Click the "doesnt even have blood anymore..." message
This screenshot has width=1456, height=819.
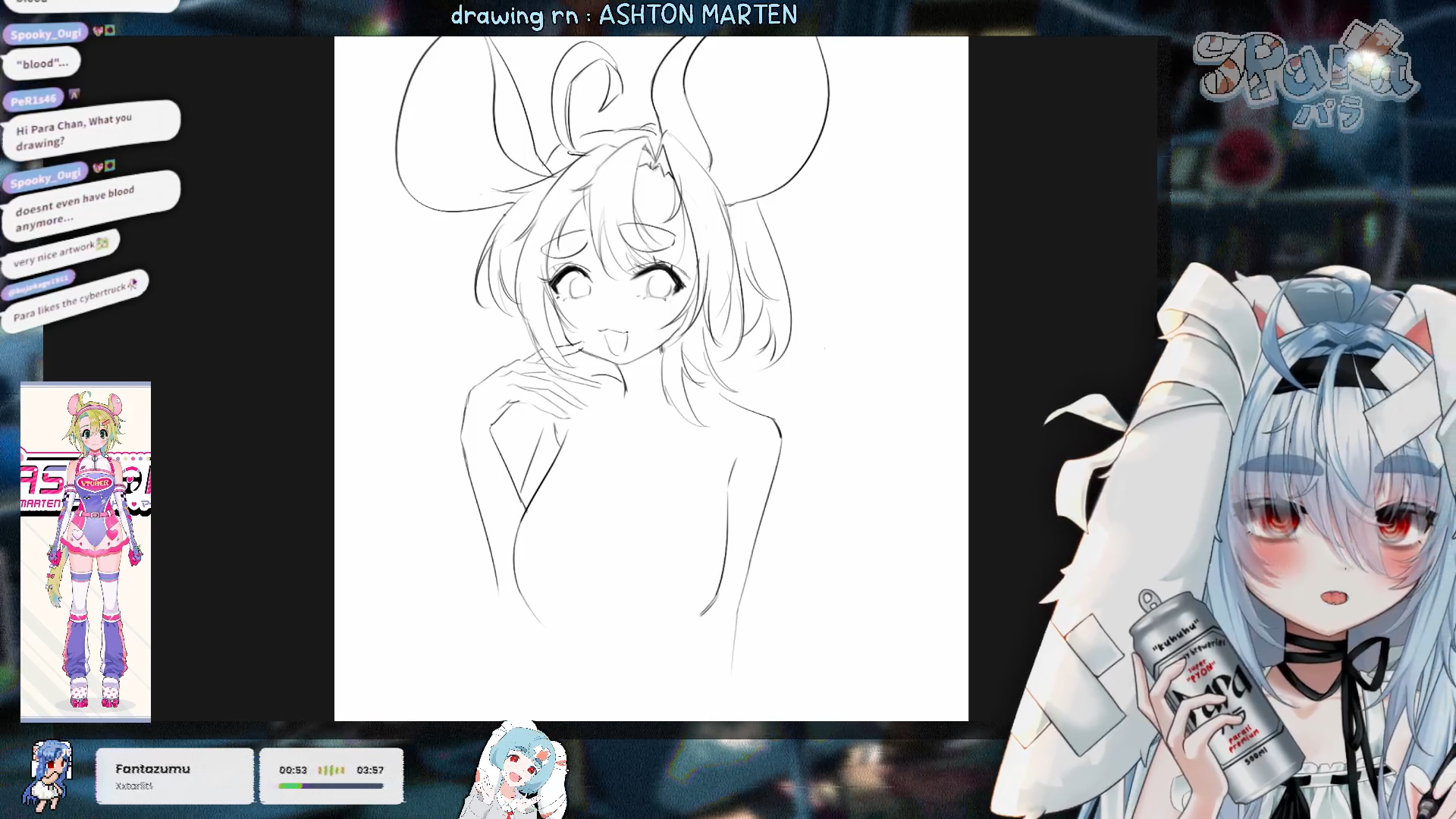91,207
